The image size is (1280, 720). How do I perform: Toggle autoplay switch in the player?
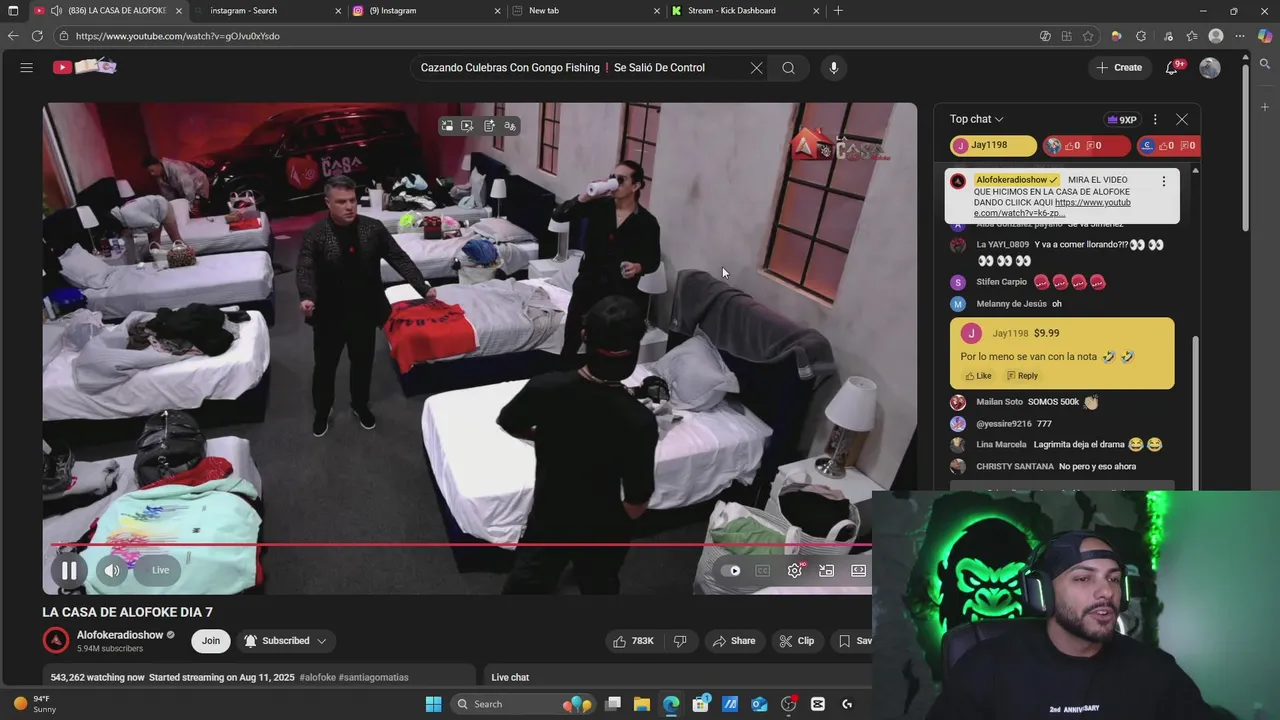[x=733, y=571]
